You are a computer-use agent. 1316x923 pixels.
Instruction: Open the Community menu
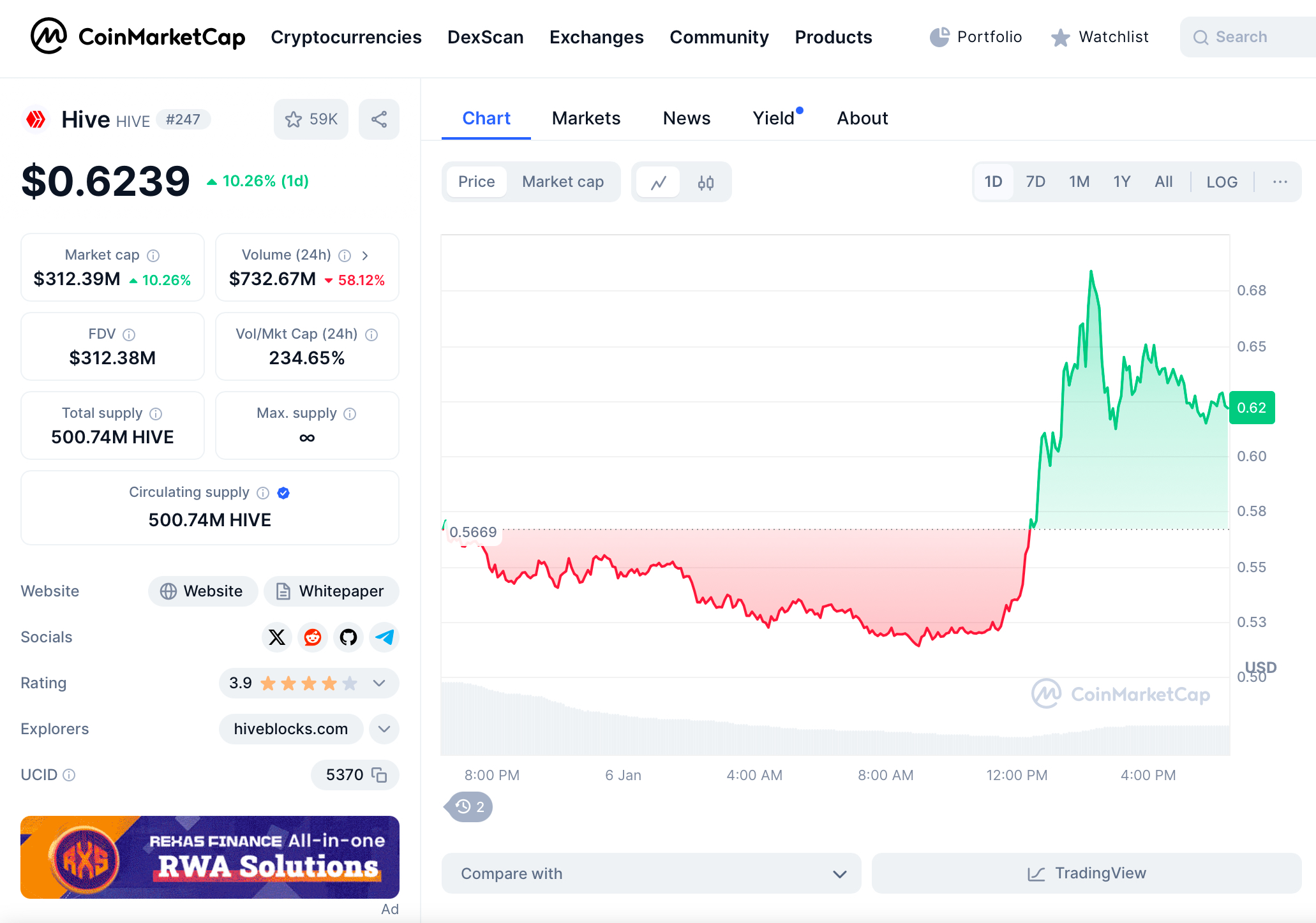[719, 37]
